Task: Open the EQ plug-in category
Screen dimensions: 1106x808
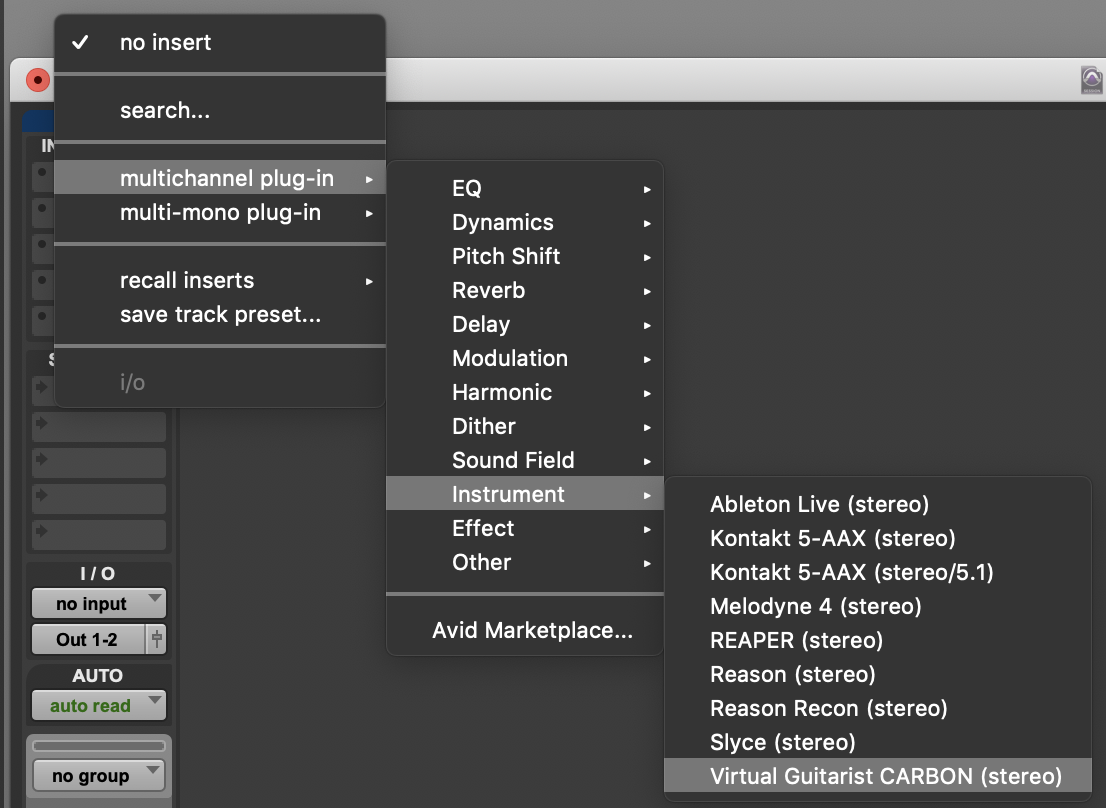Action: 525,188
